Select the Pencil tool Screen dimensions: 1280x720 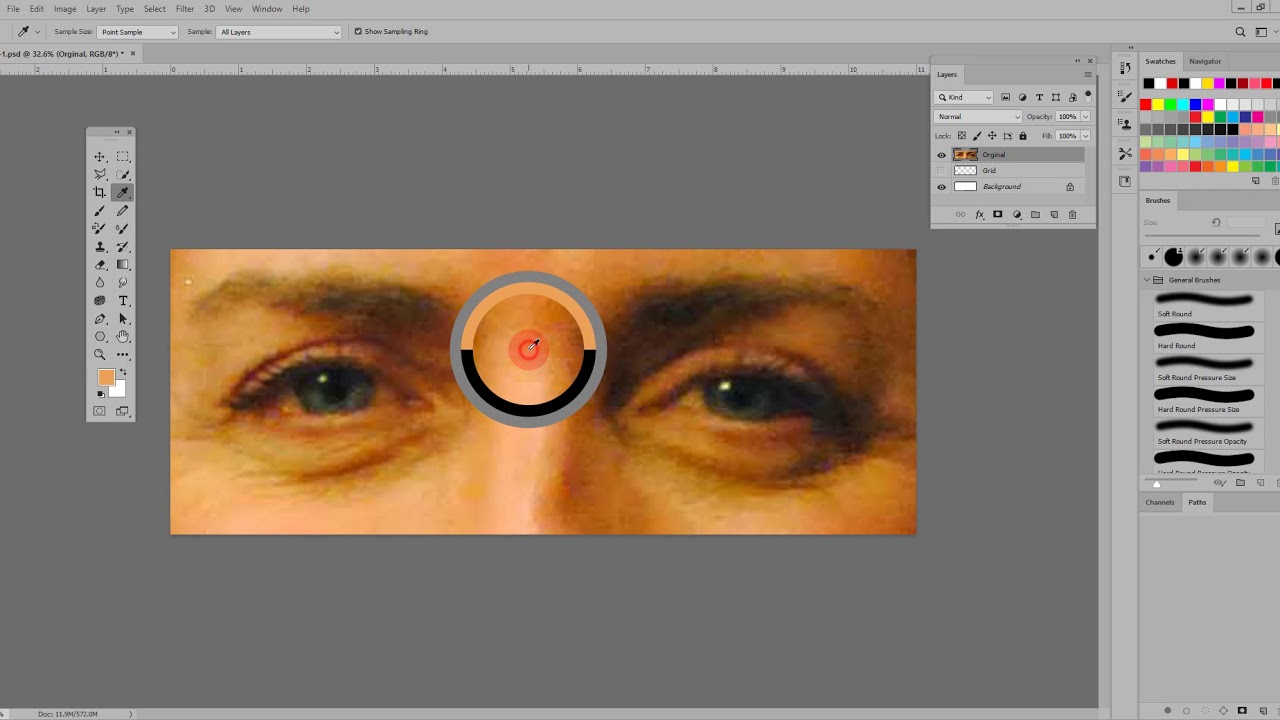pos(123,211)
